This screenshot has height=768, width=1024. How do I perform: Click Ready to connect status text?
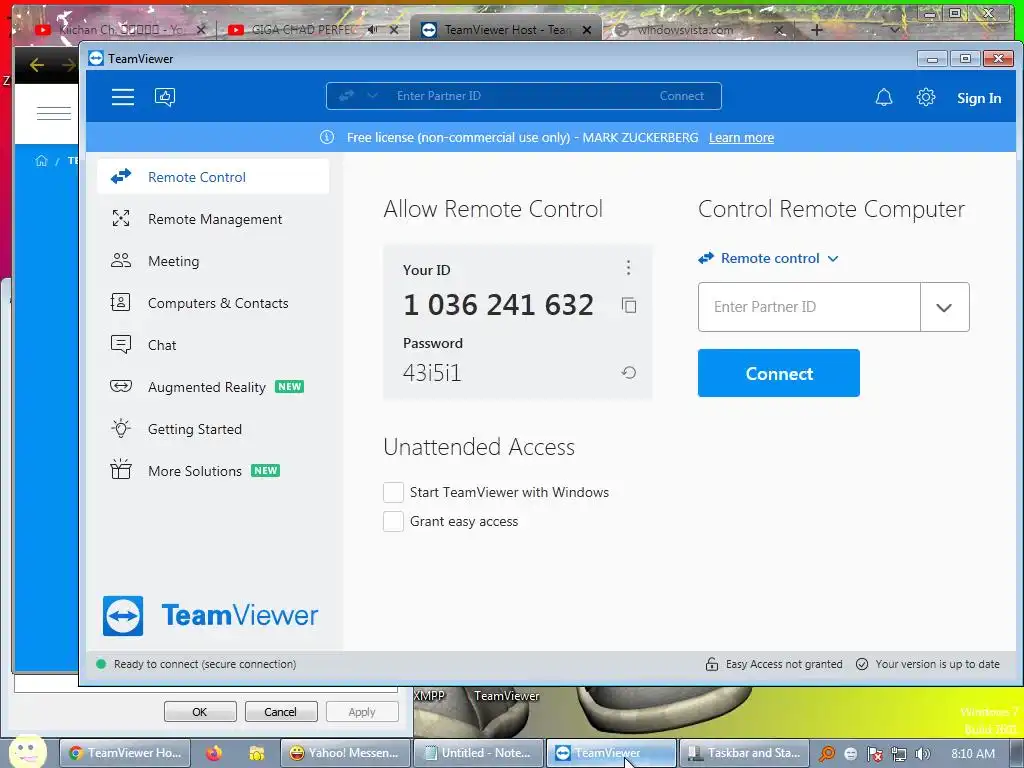204,664
